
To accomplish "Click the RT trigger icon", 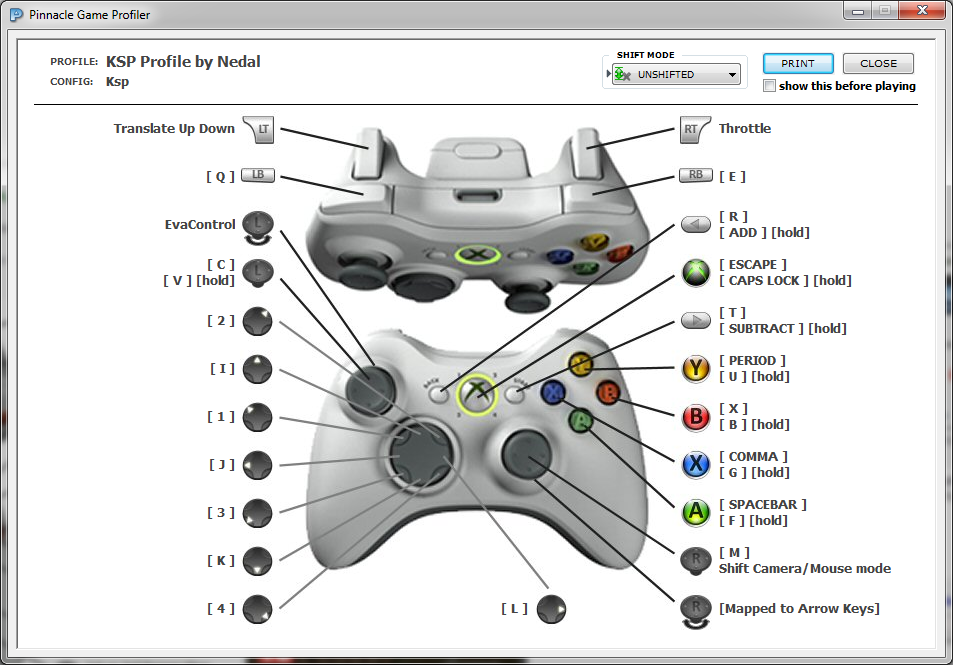I will 695,129.
